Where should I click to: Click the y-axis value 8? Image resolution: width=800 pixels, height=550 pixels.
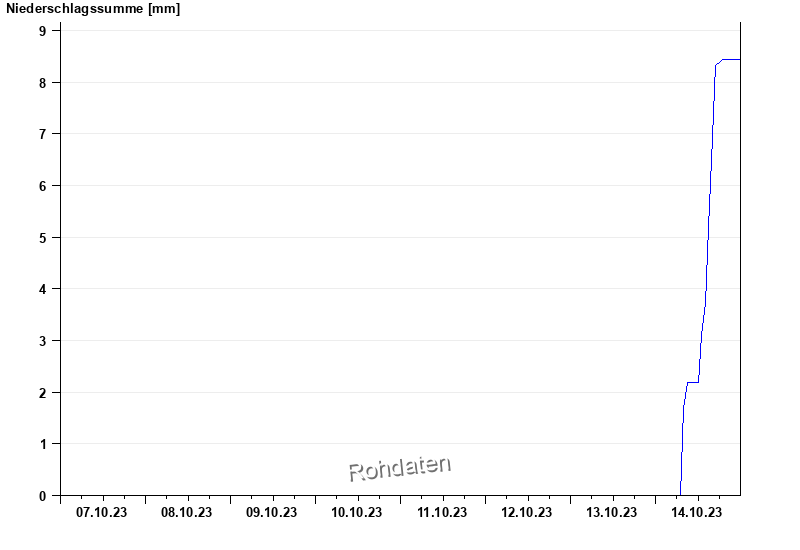43,82
